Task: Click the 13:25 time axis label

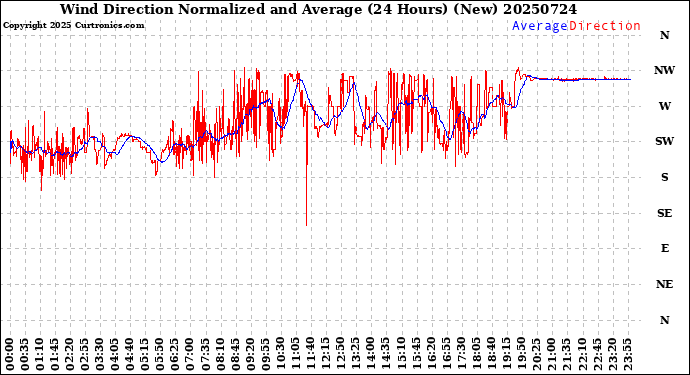Action: tap(356, 354)
